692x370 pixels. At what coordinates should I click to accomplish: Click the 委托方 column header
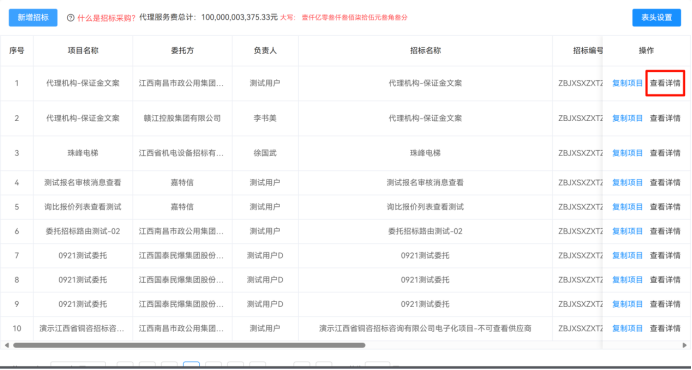pos(182,51)
